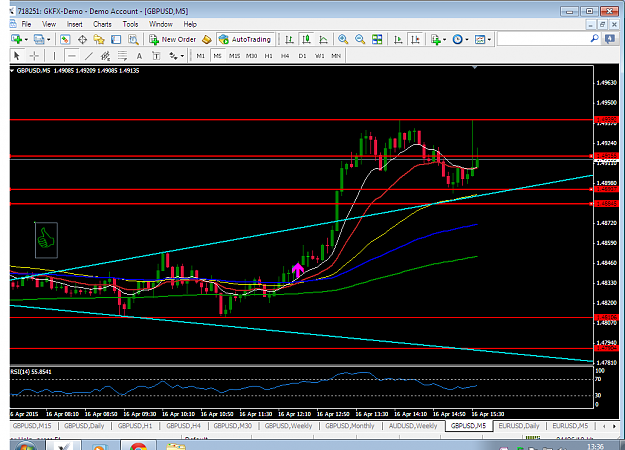
Task: Expand the Profiles dropdown arrow
Action: point(49,39)
